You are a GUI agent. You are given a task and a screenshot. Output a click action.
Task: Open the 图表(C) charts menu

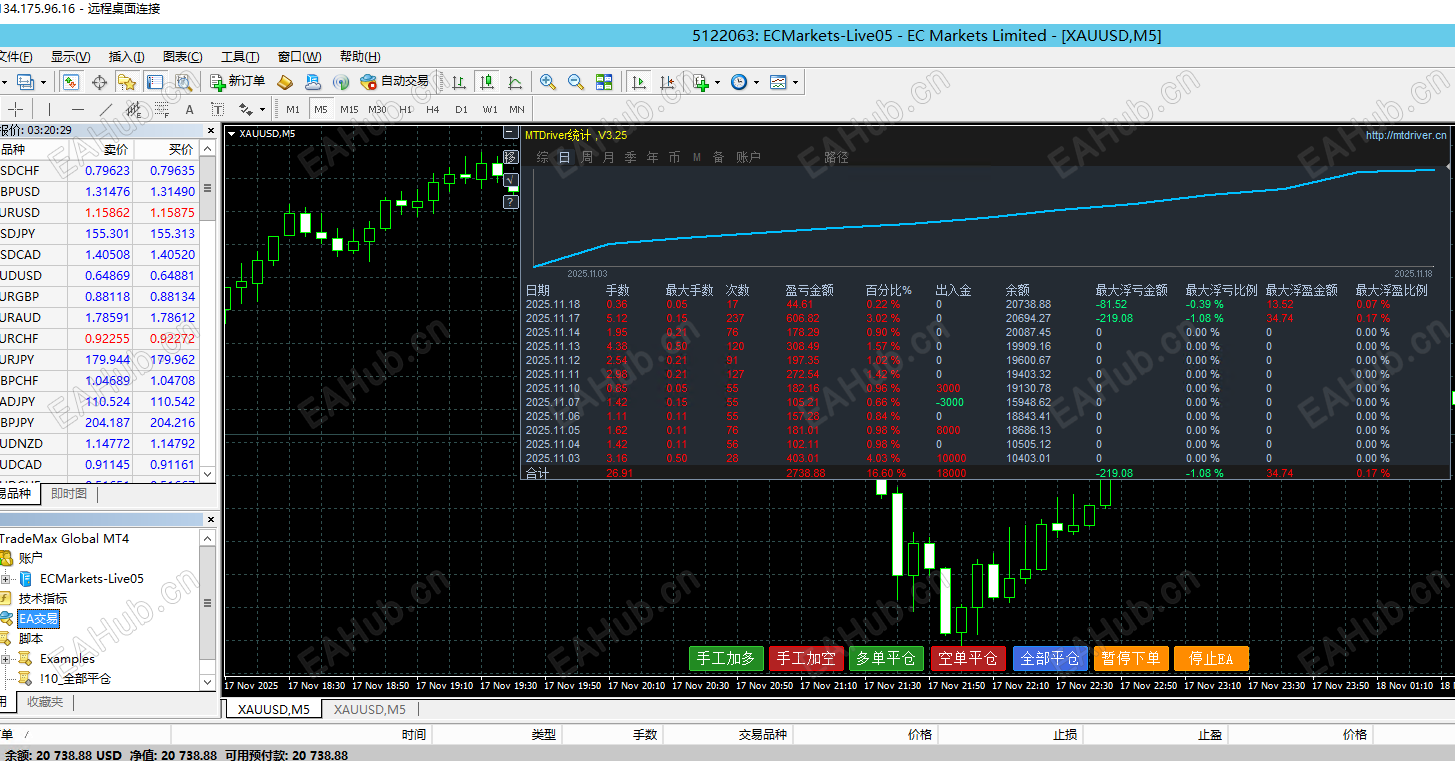182,57
